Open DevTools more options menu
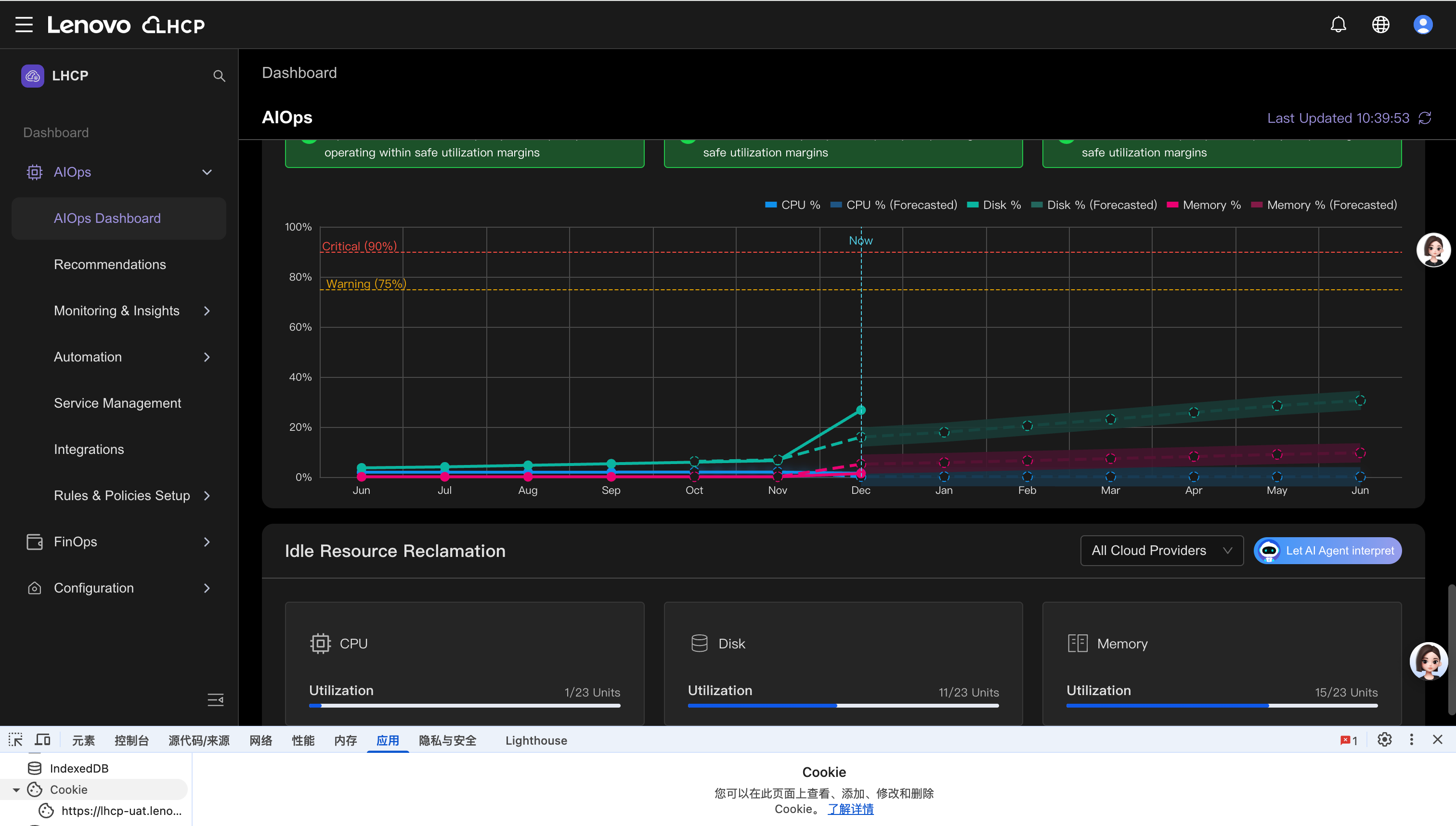Image resolution: width=1456 pixels, height=826 pixels. tap(1412, 740)
